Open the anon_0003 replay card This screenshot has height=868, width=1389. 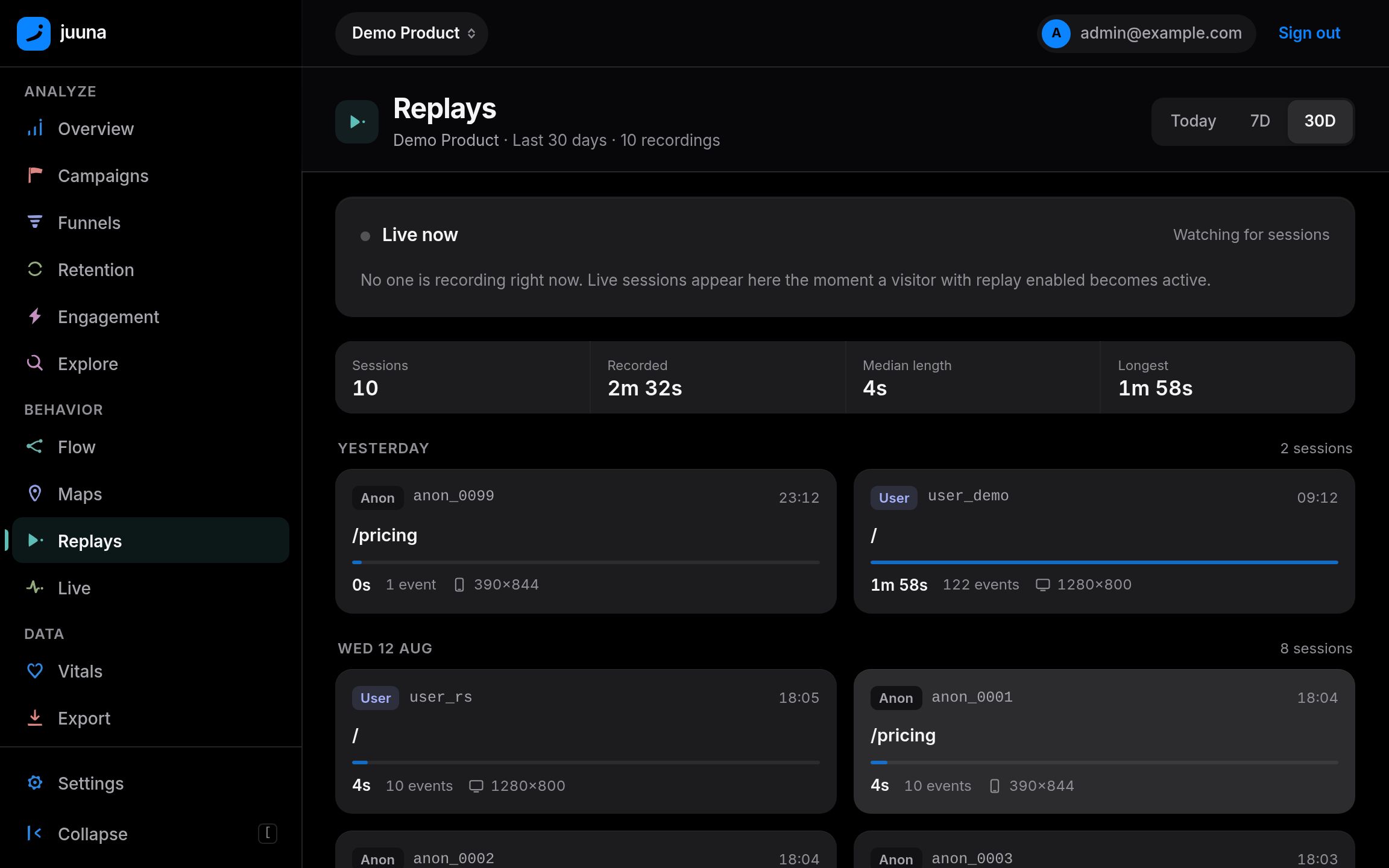pos(1104,850)
